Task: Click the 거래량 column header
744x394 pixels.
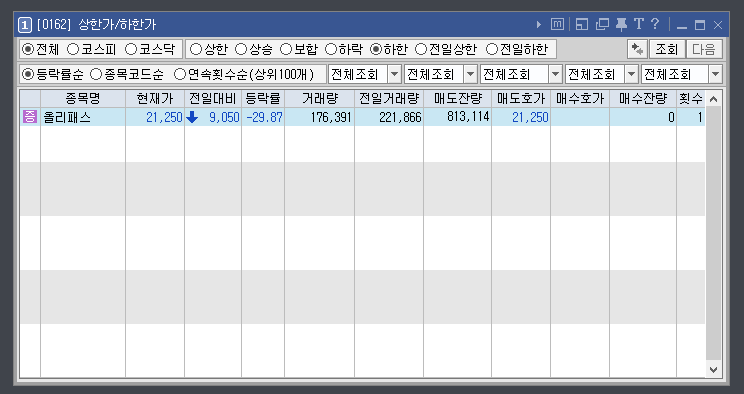Action: [x=319, y=99]
